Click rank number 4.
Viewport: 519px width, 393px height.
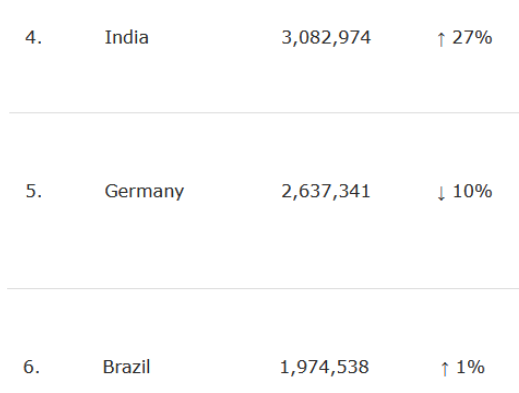point(34,37)
